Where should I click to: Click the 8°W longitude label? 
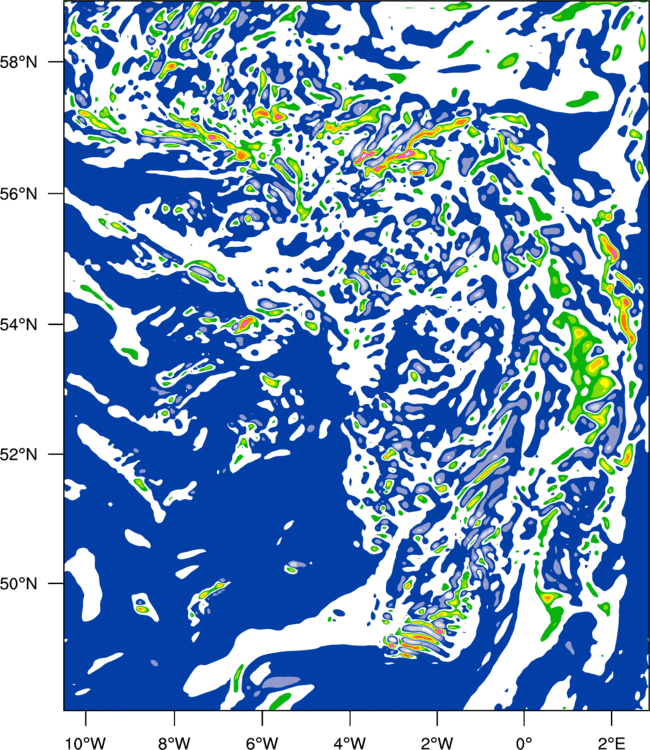(x=174, y=743)
